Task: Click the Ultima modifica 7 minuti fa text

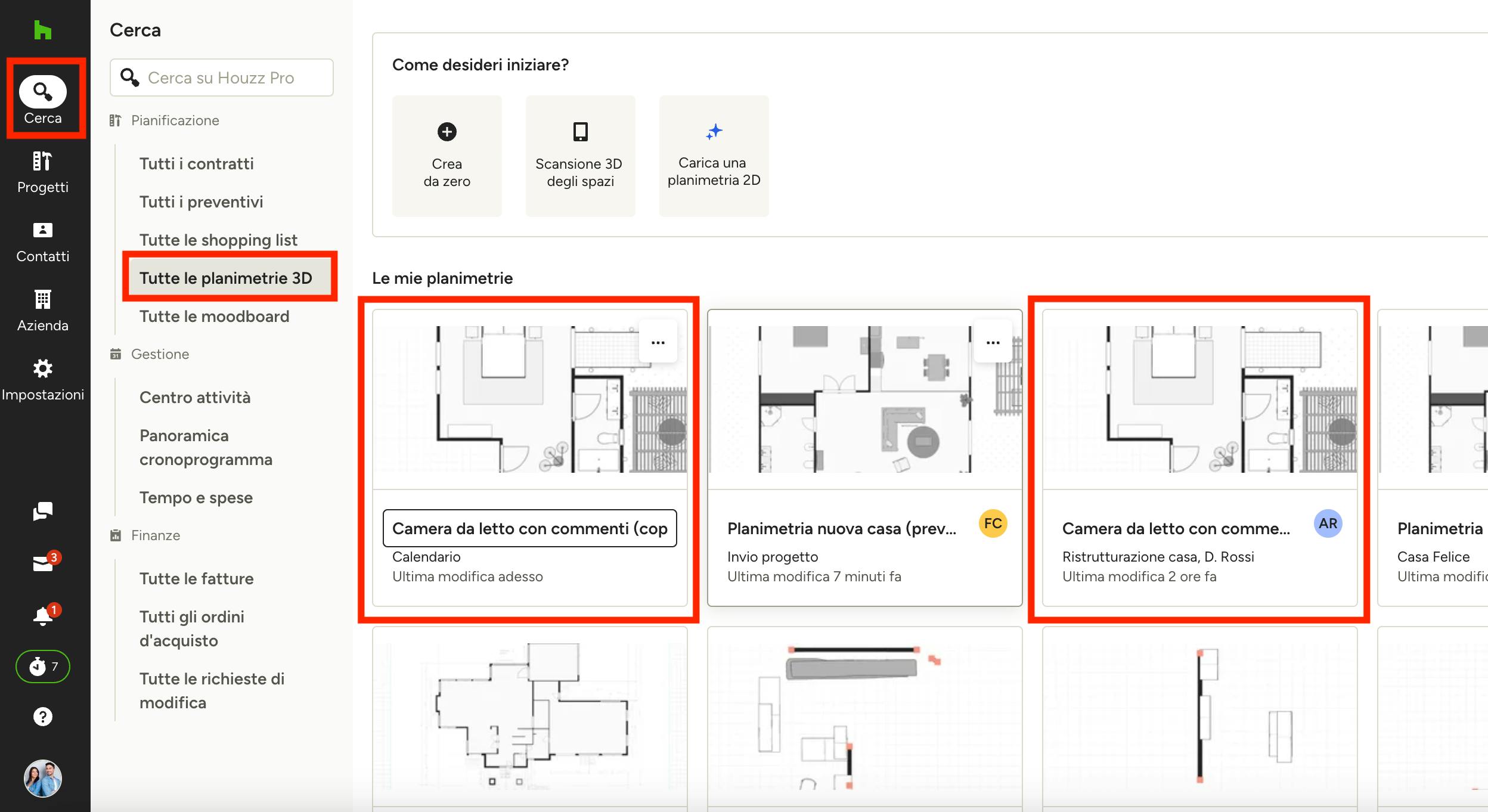Action: coord(814,577)
